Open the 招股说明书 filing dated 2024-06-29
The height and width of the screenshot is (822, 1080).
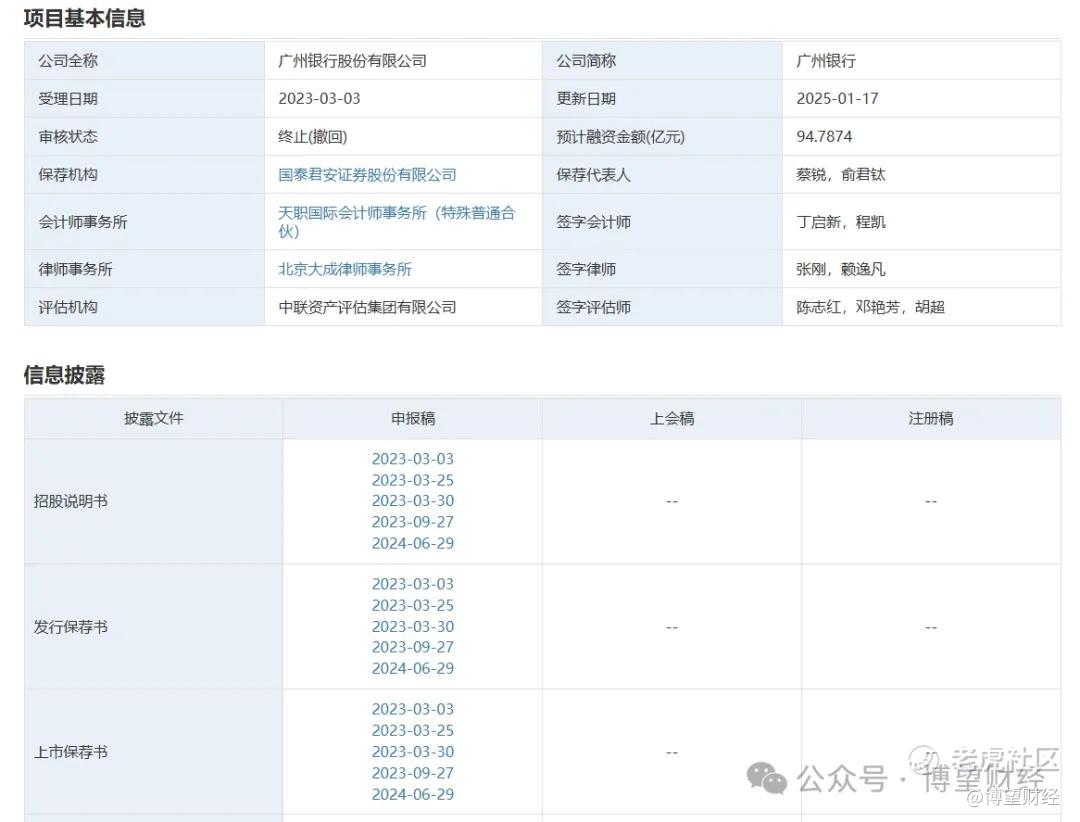click(x=413, y=544)
